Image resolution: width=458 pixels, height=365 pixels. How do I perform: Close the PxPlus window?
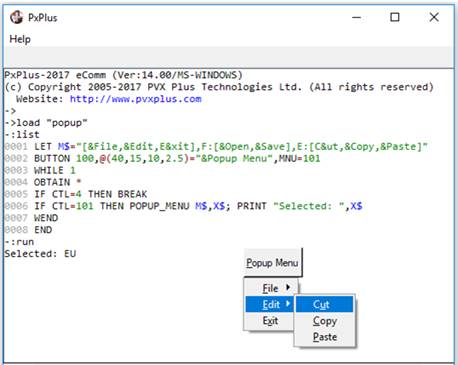click(434, 17)
